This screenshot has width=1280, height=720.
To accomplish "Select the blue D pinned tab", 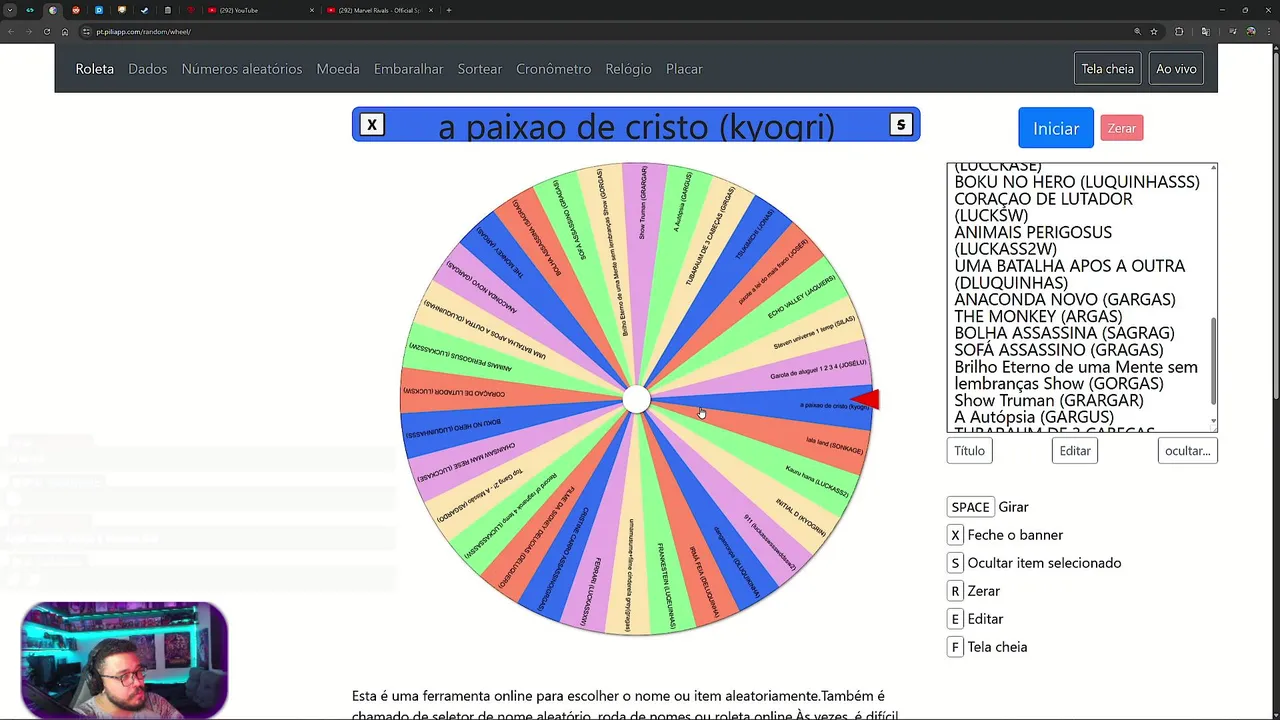I will click(99, 10).
